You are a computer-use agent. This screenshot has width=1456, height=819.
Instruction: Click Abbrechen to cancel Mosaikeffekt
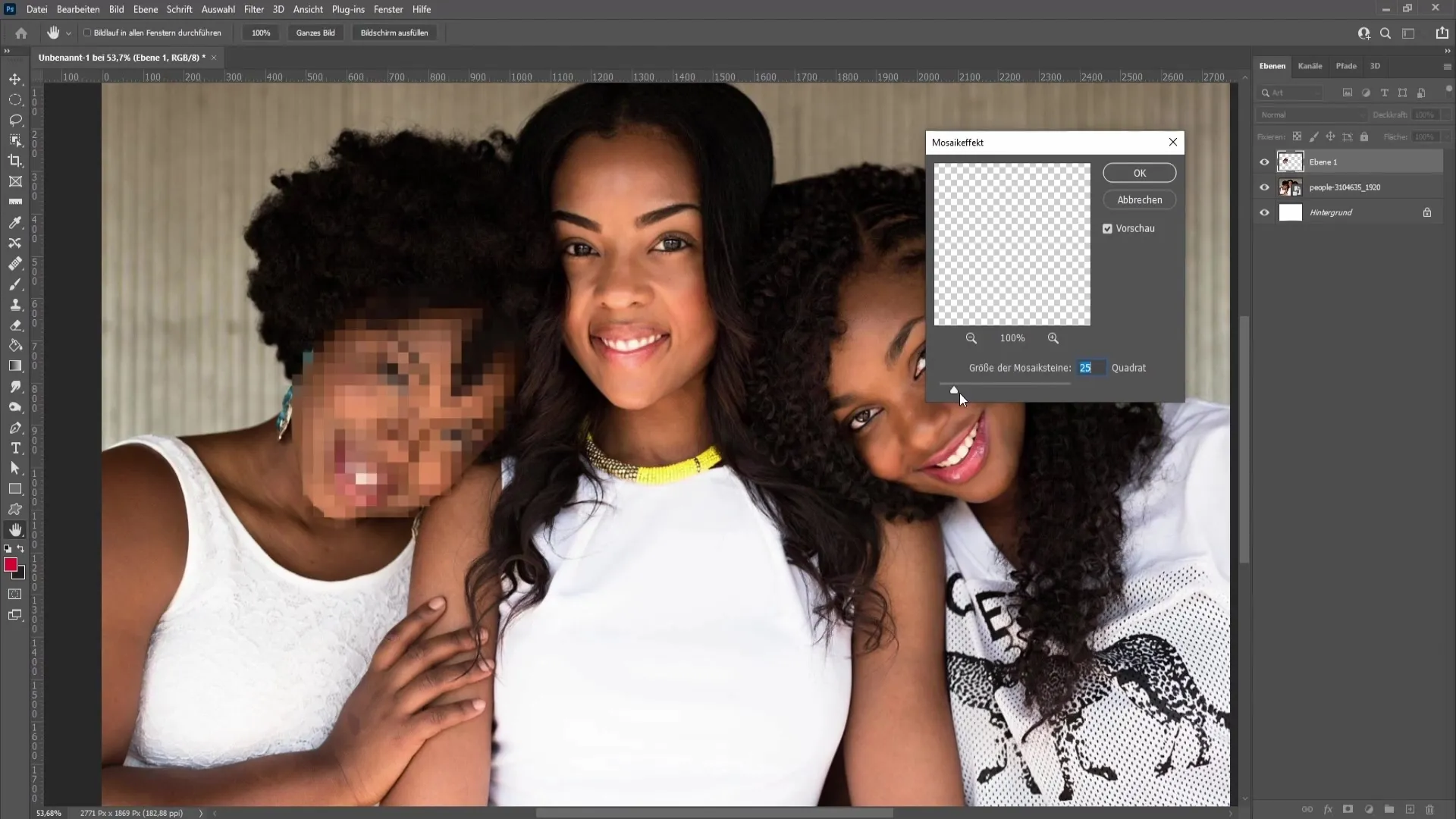coord(1140,199)
